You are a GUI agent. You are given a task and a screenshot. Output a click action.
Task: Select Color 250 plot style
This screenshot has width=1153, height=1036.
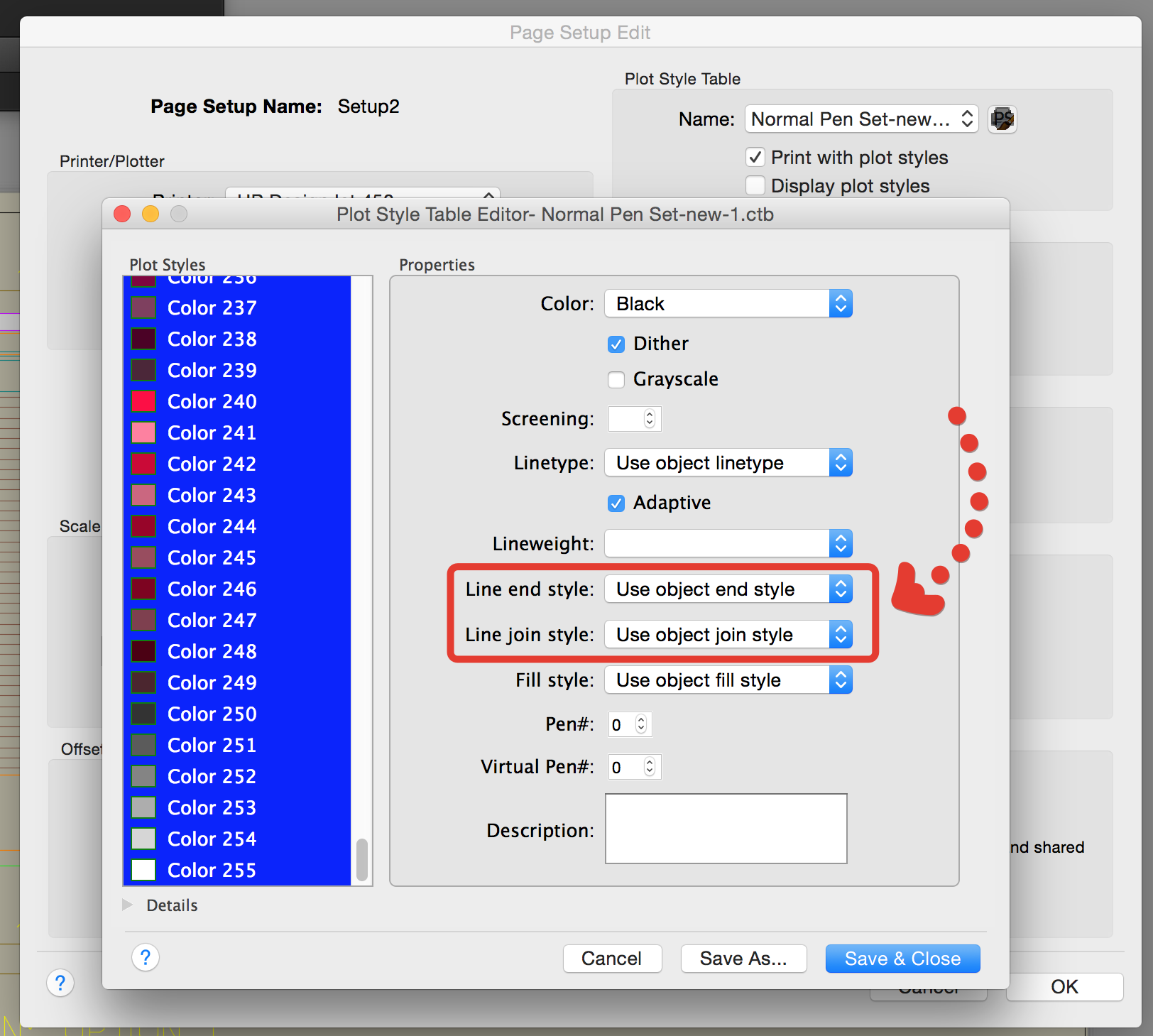pos(237,714)
